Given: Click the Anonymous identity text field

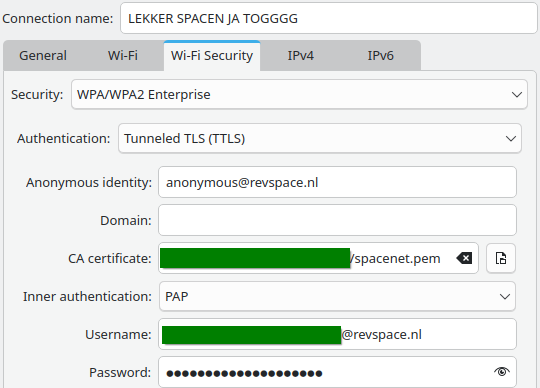Looking at the screenshot, I should (337, 182).
